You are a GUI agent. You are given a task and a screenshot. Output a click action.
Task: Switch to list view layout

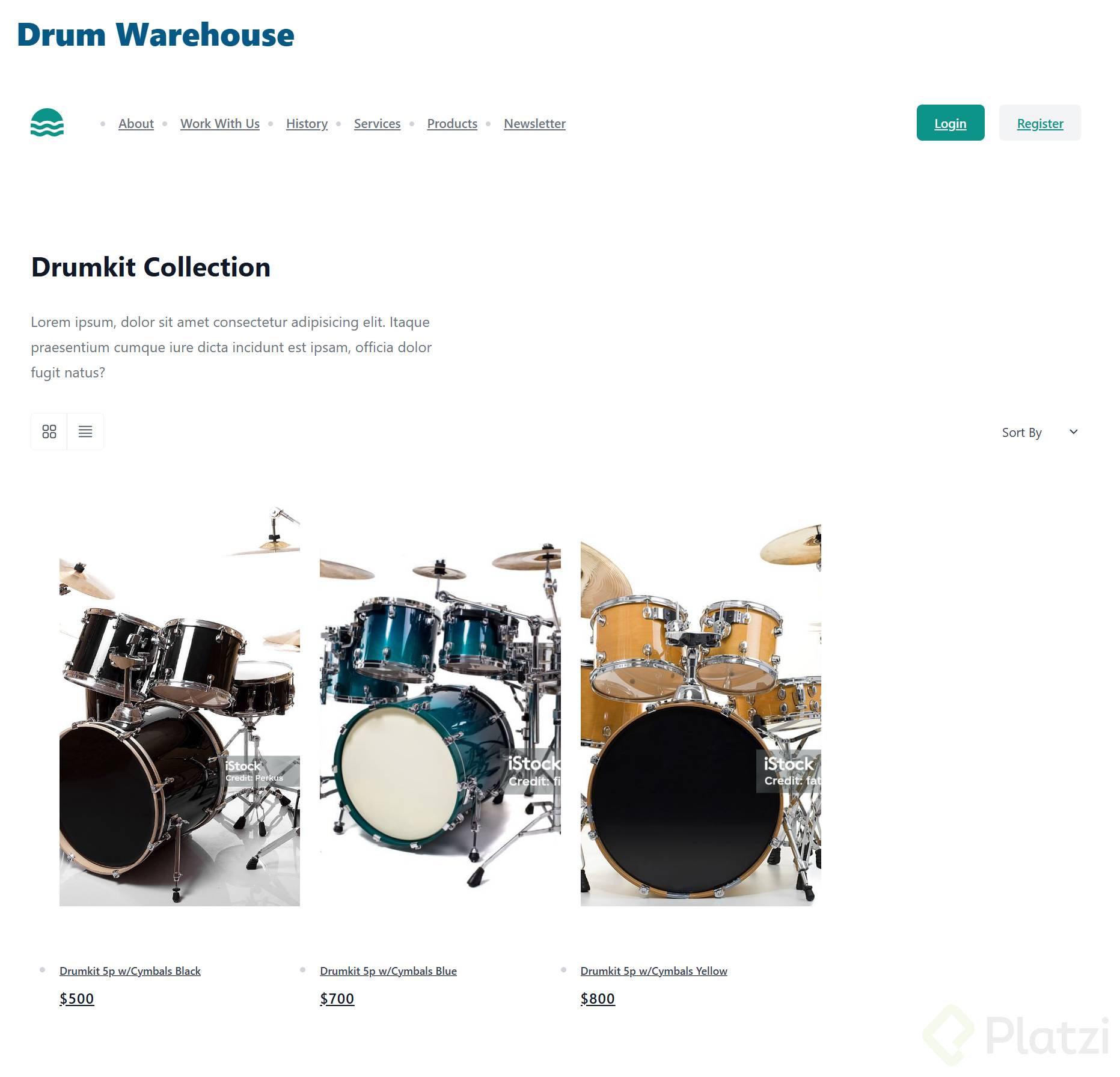click(x=85, y=432)
